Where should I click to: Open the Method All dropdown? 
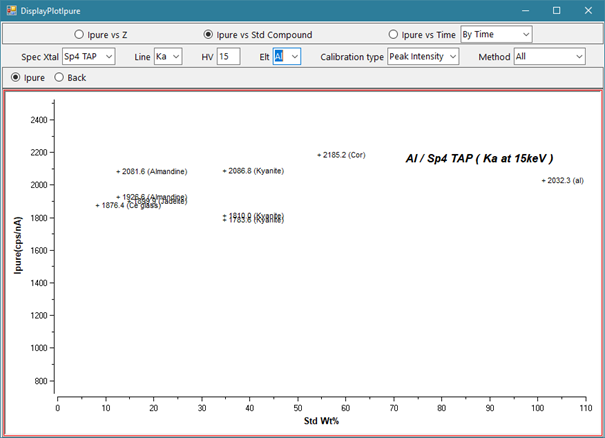click(x=549, y=56)
